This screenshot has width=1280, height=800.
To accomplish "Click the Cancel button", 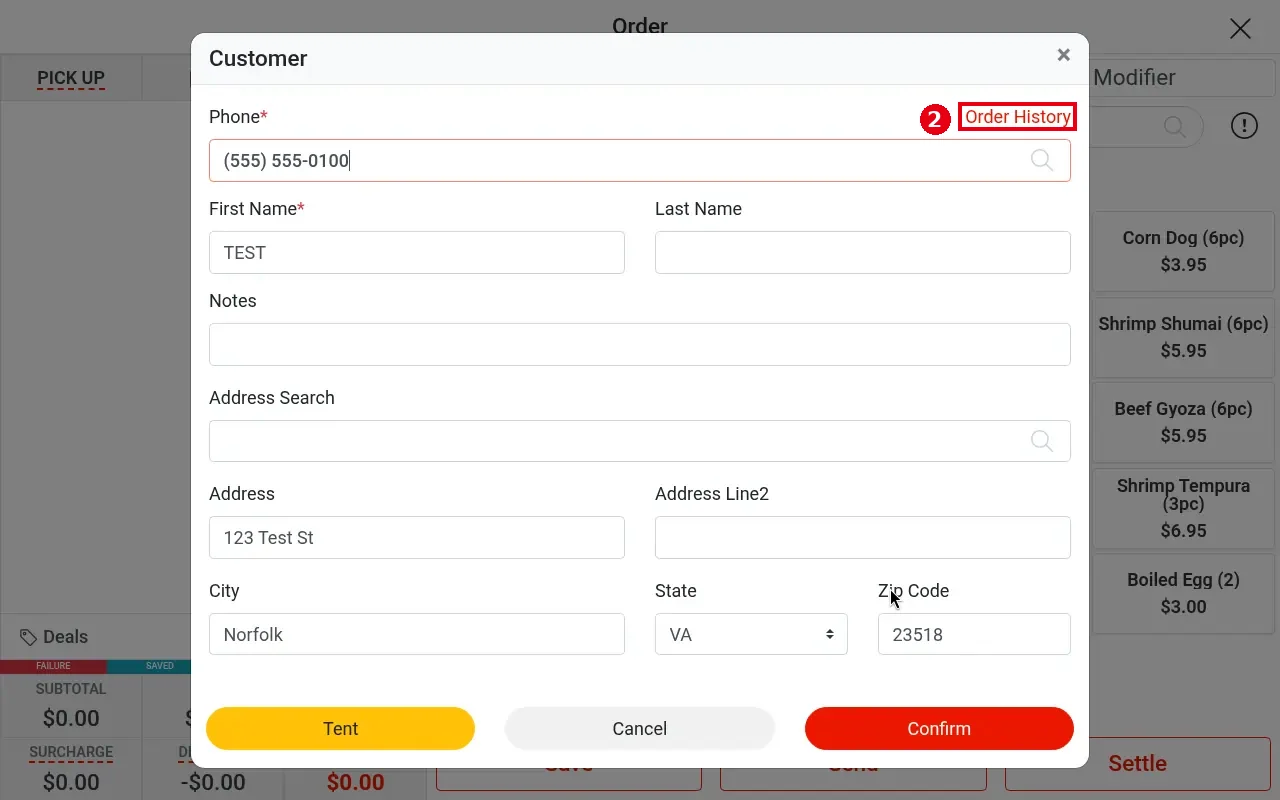I will (x=640, y=728).
